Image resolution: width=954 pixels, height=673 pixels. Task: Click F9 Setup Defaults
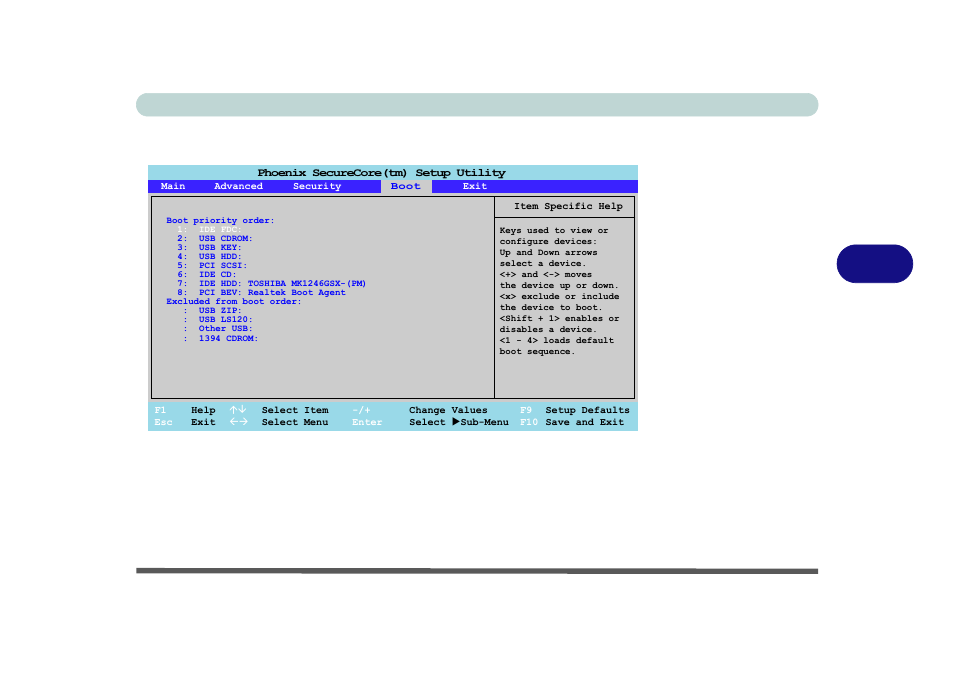[x=575, y=410]
